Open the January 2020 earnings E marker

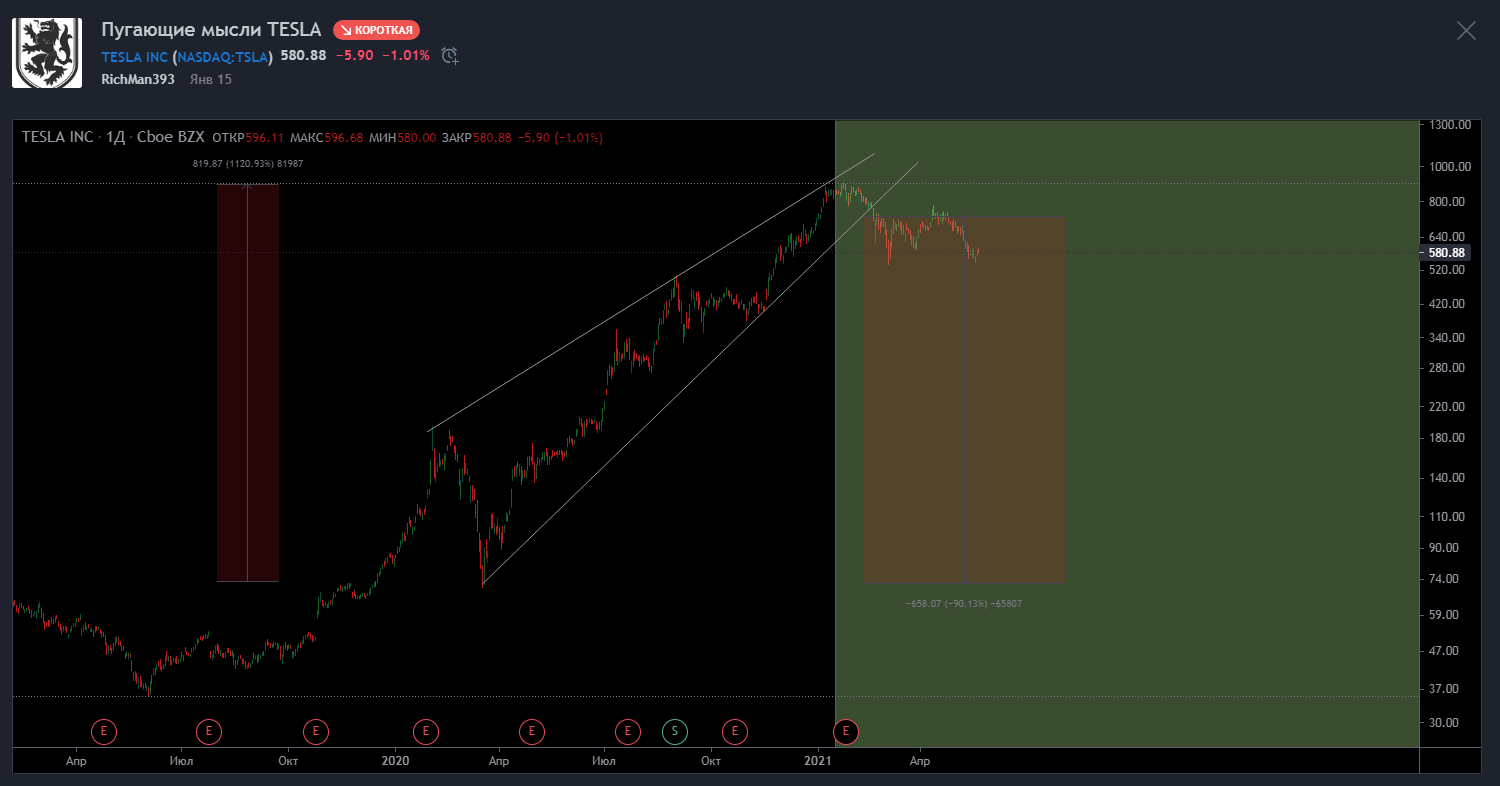click(x=426, y=732)
